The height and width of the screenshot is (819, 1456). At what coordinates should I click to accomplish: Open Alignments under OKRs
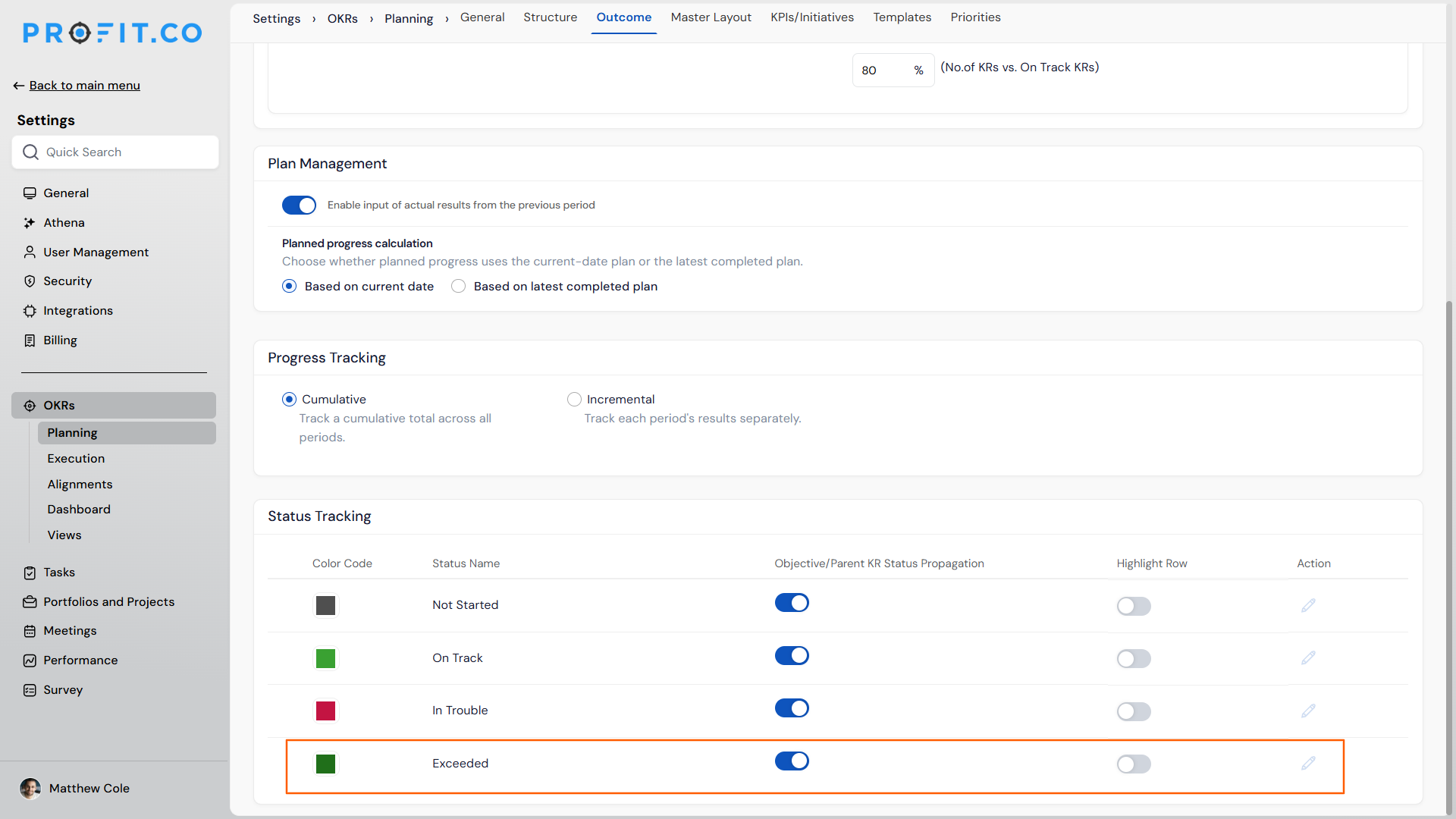click(80, 485)
